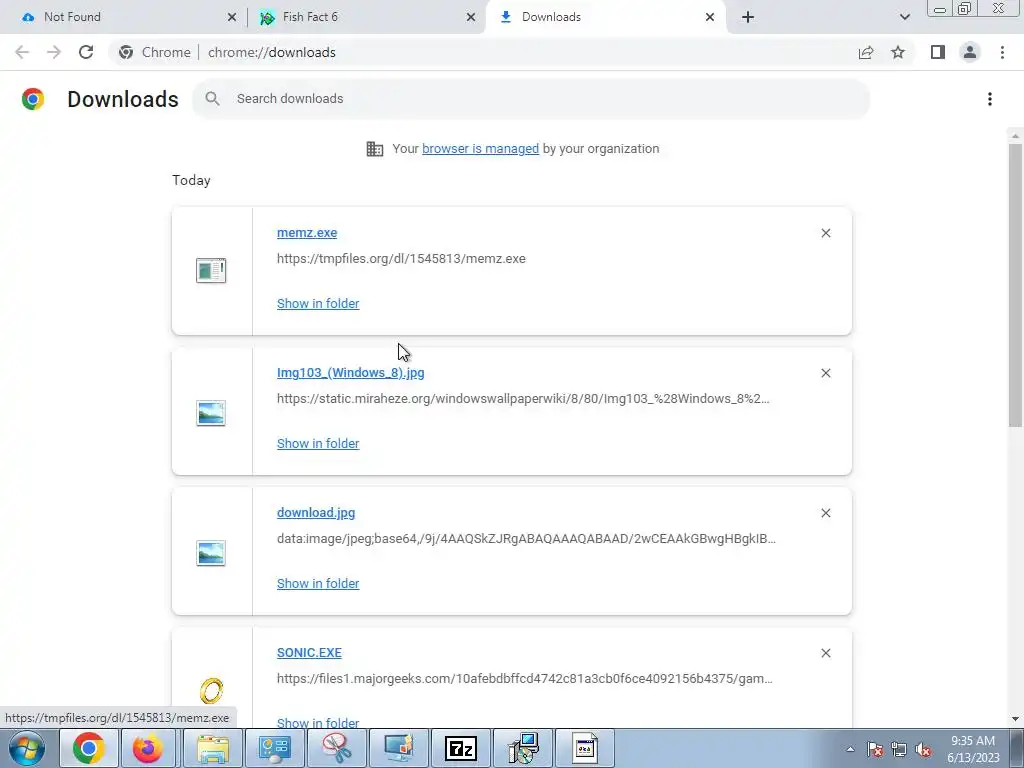Open the memz.exe file link
This screenshot has width=1024, height=768.
click(307, 233)
